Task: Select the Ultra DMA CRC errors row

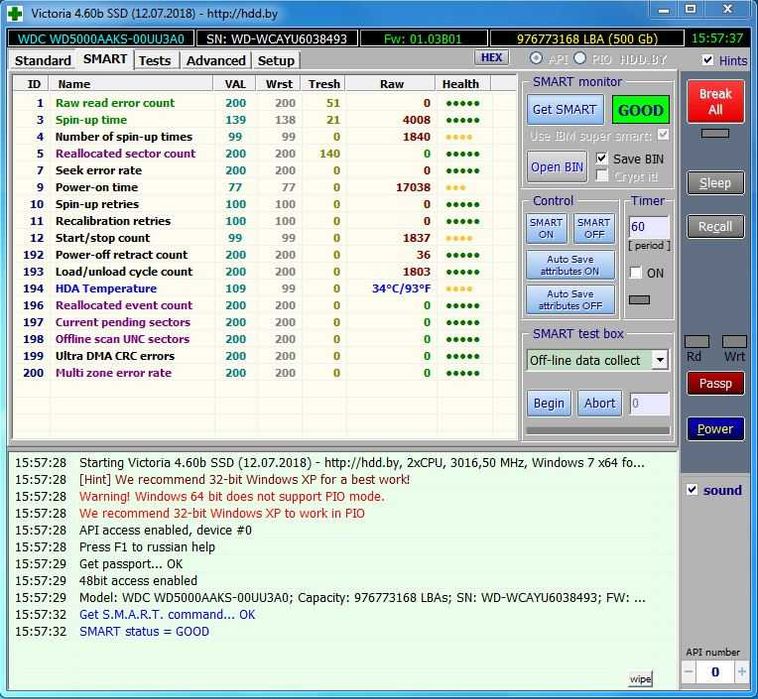Action: tap(264, 356)
